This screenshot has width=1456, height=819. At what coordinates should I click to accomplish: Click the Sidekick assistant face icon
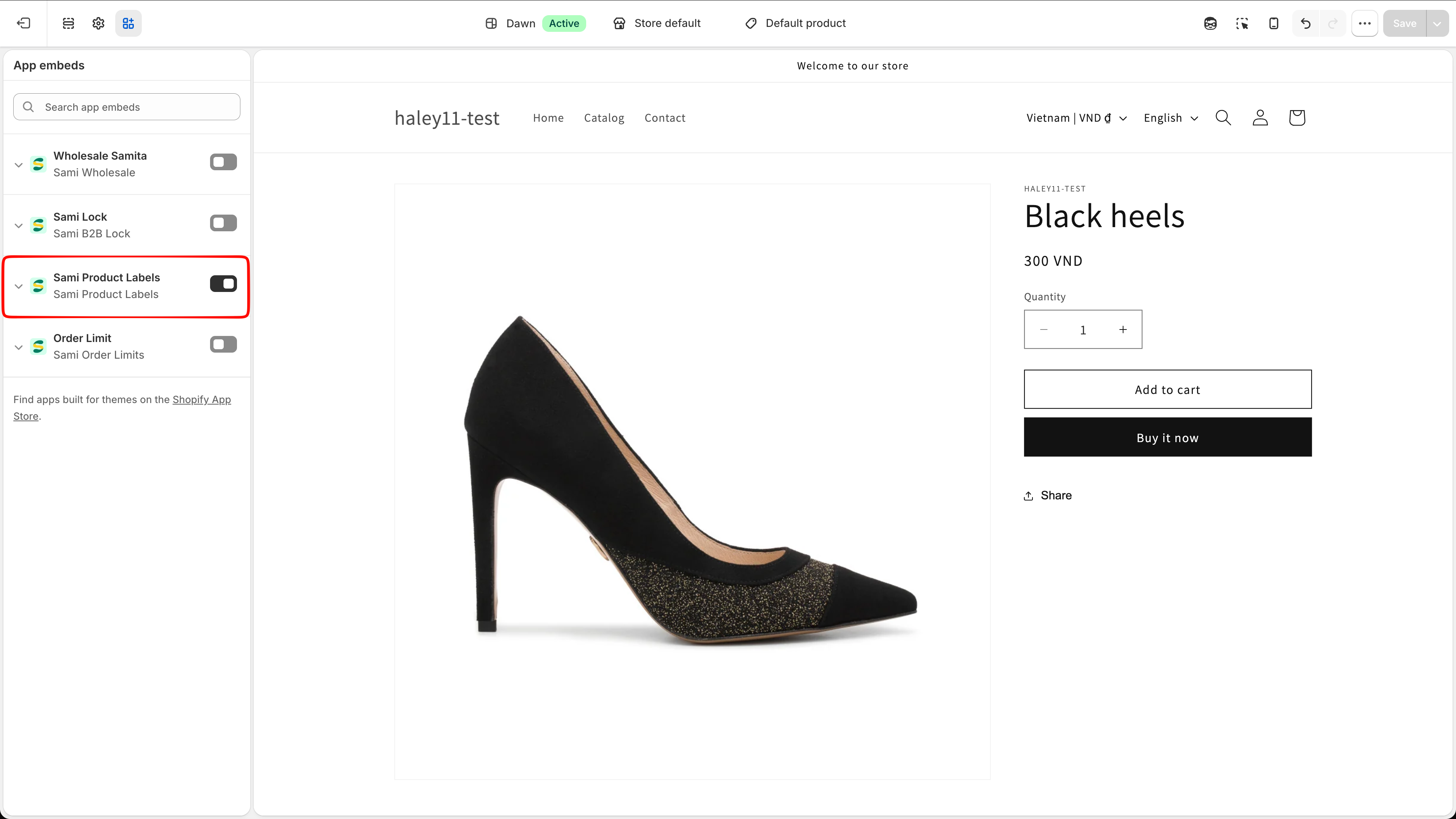[x=1210, y=23]
